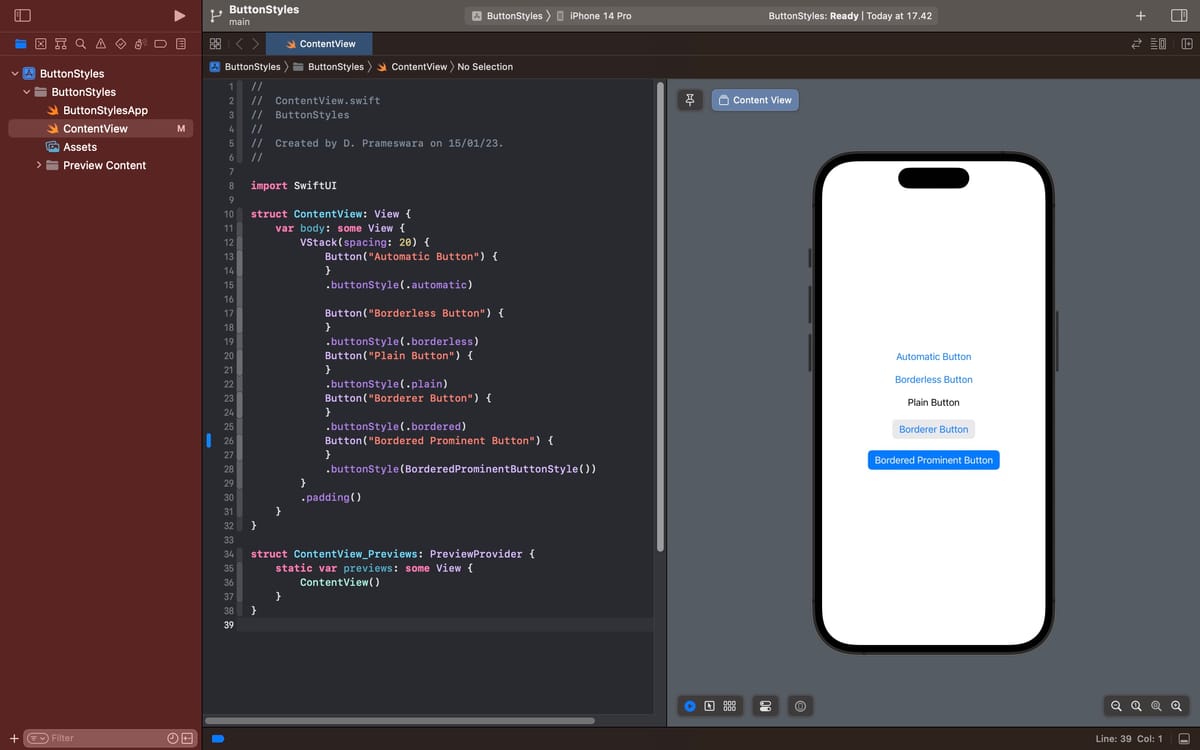This screenshot has height=750, width=1200.
Task: Open the Symbol navigator icon
Action: pos(61,44)
